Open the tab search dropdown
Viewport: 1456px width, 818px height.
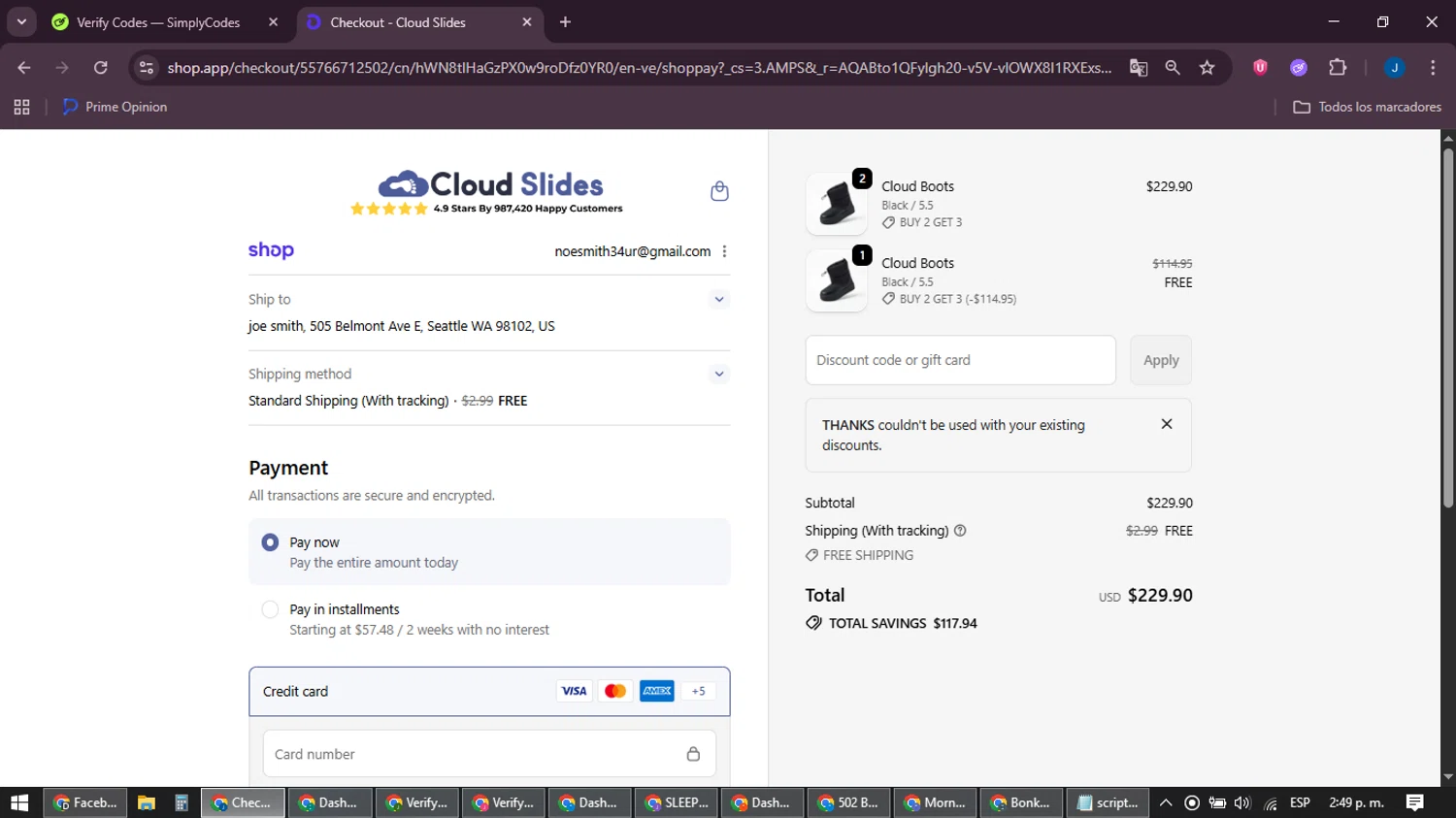point(21,22)
